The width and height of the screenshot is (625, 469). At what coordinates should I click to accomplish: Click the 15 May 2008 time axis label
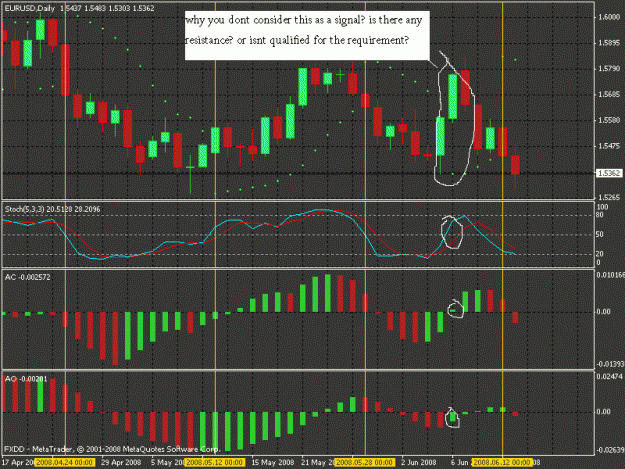click(x=273, y=463)
